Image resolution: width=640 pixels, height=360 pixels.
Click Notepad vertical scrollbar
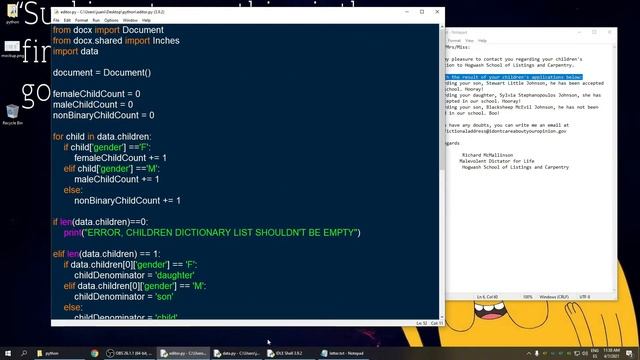tap(614, 167)
